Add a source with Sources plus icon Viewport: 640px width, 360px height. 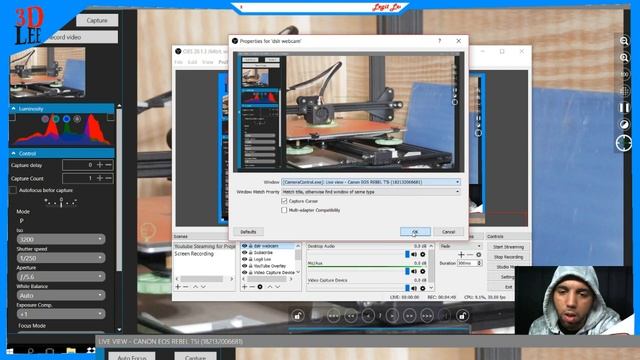(244, 287)
